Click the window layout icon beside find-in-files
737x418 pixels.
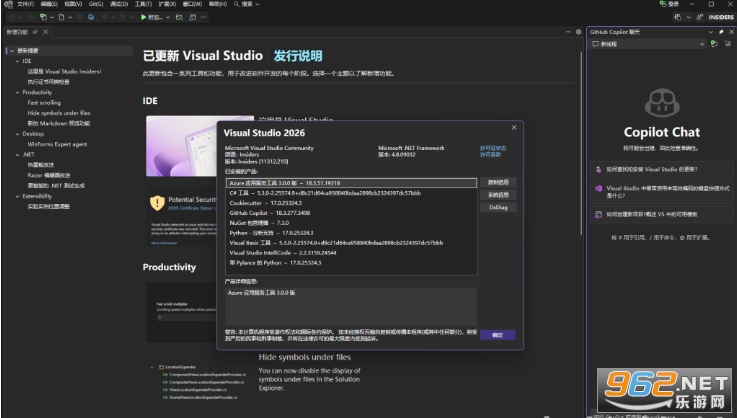(x=192, y=17)
